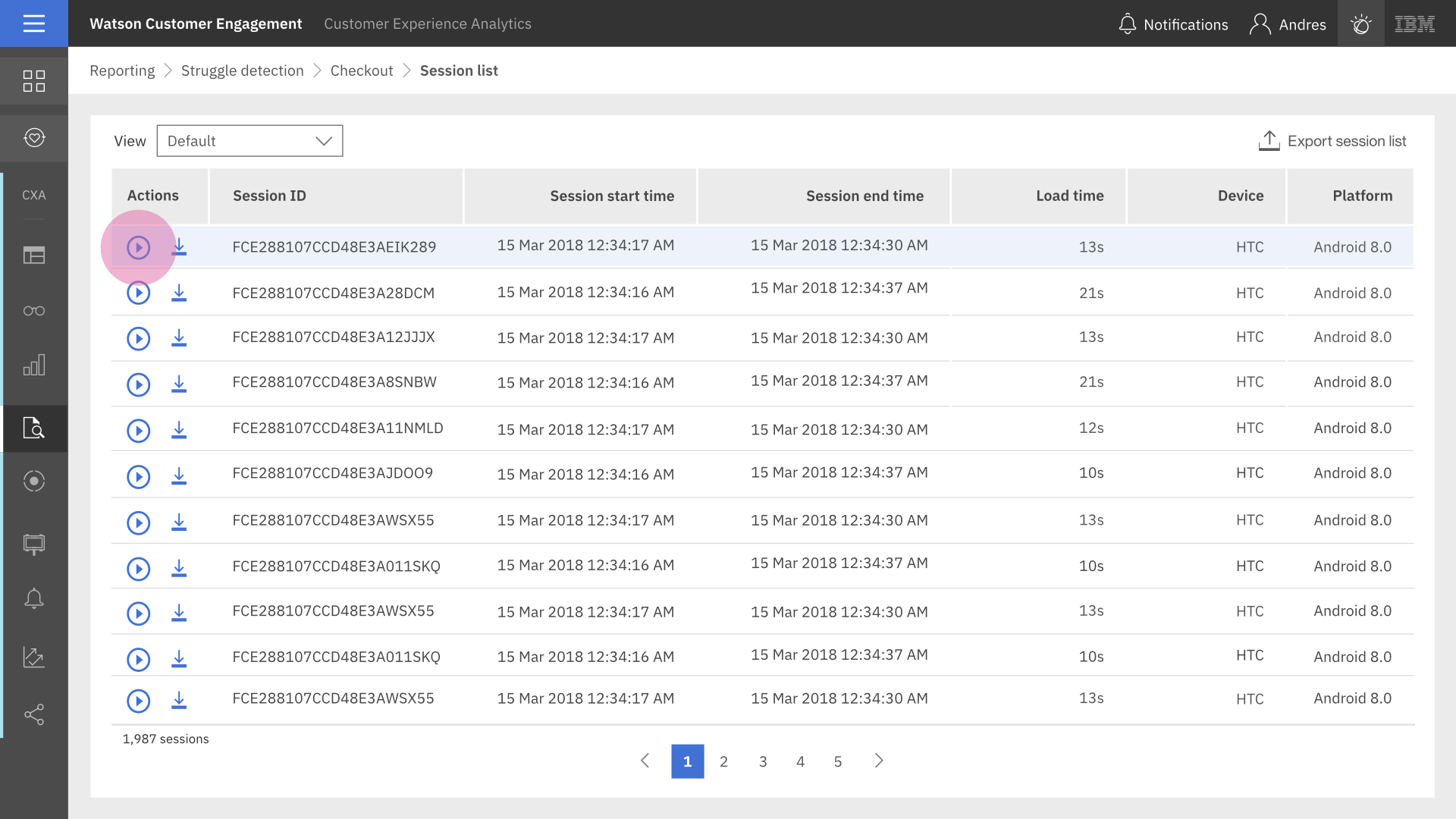1456x819 pixels.
Task: Go to Reporting breadcrumb
Action: click(x=122, y=71)
